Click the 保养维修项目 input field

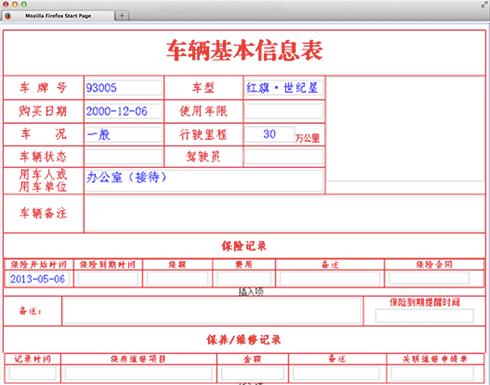(x=139, y=373)
